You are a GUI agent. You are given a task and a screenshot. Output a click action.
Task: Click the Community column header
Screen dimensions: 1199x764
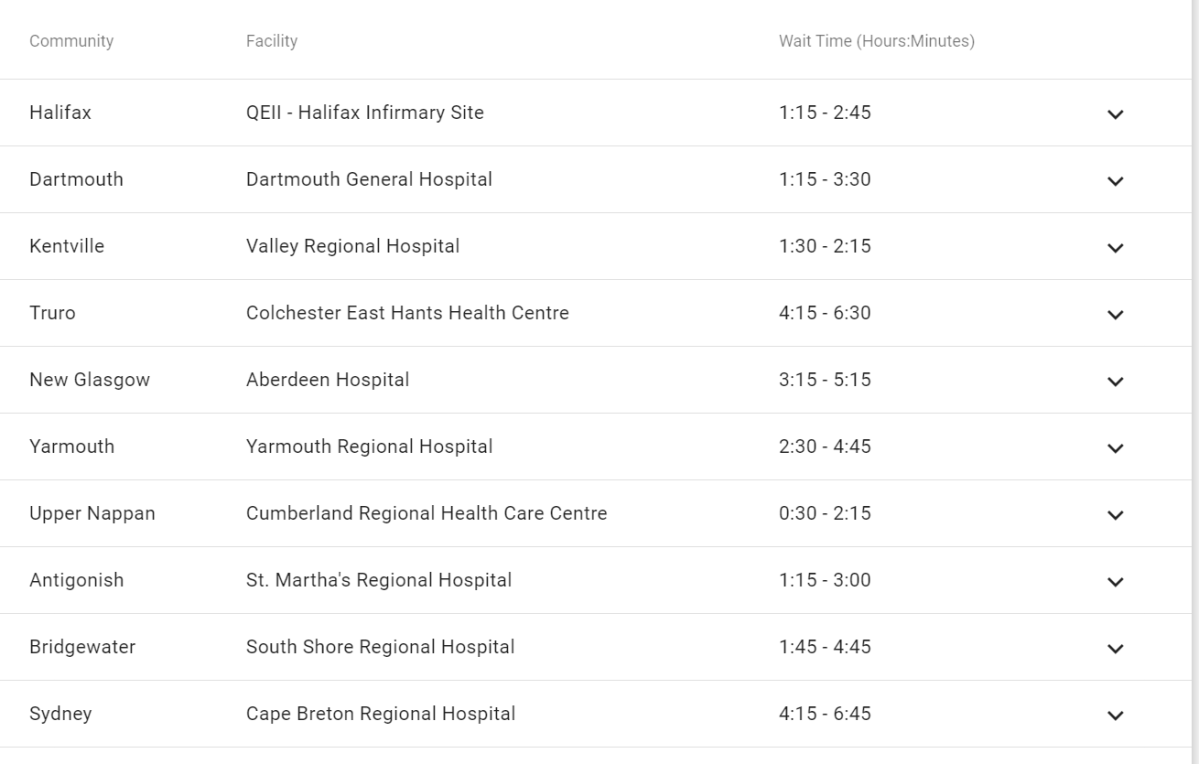click(72, 41)
